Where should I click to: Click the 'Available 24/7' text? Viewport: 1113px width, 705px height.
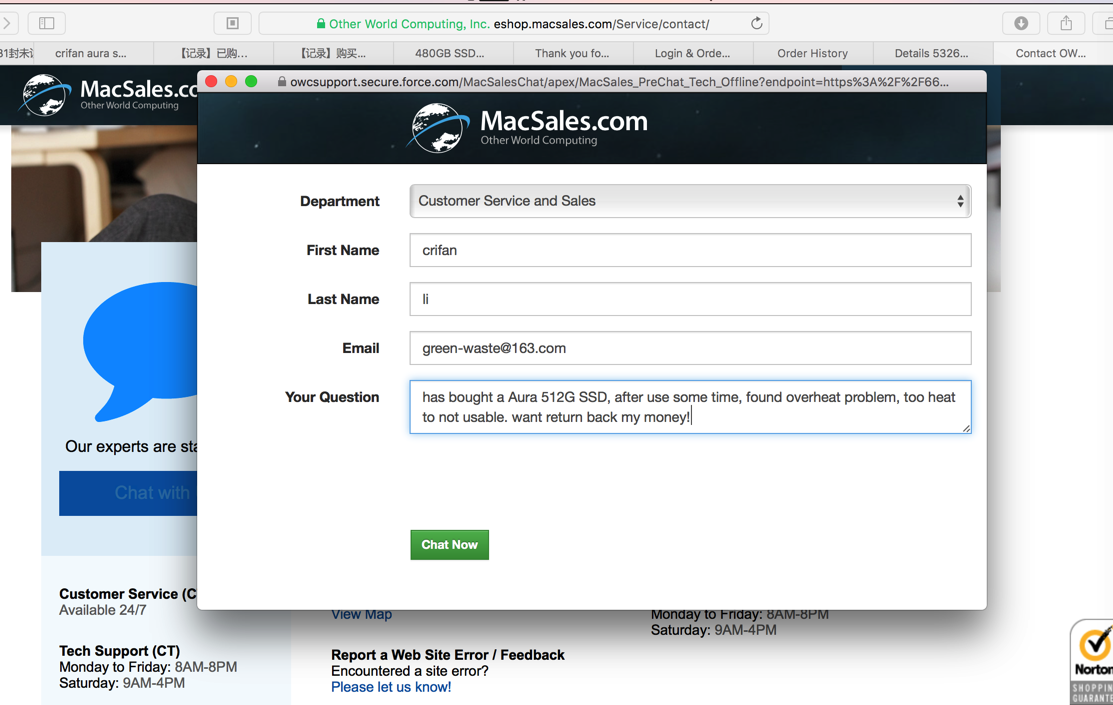coord(102,610)
